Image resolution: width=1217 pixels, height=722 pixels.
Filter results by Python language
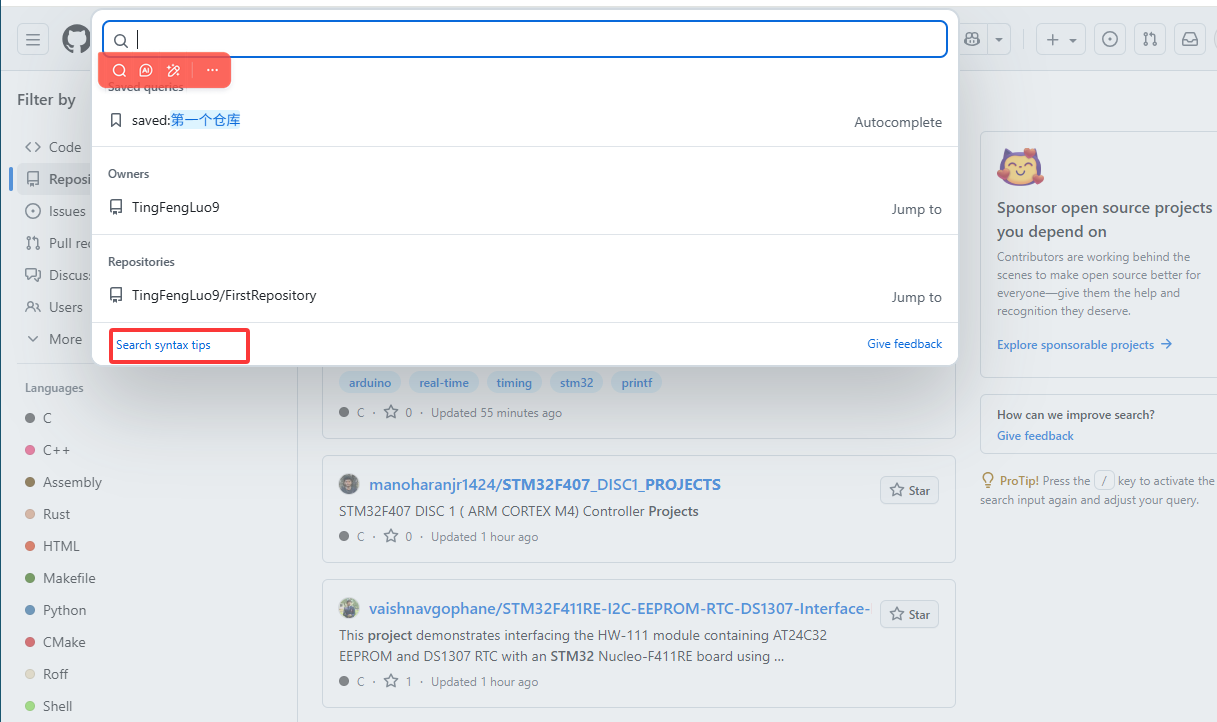[64, 610]
